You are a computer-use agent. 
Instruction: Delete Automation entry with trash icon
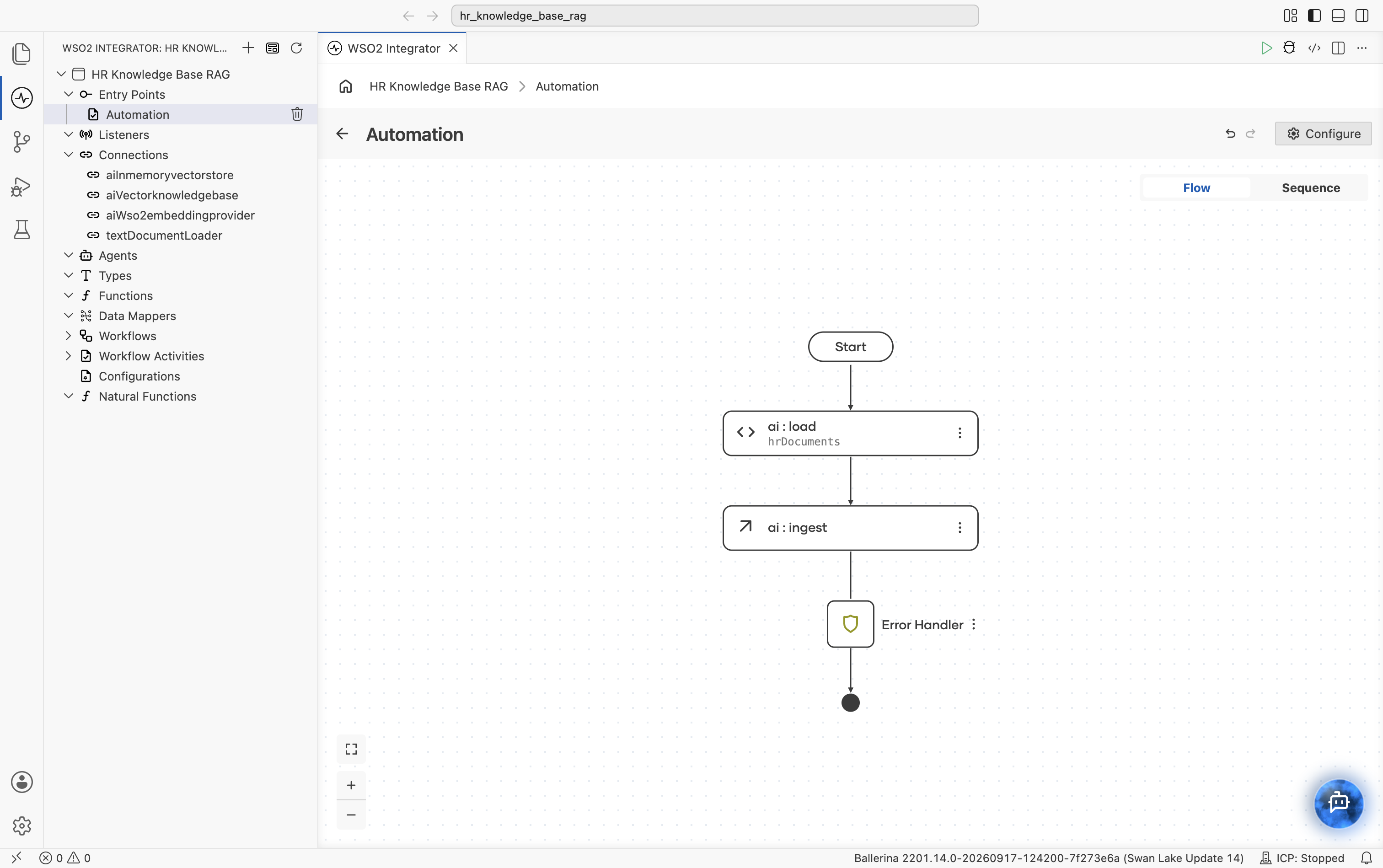[x=297, y=114]
